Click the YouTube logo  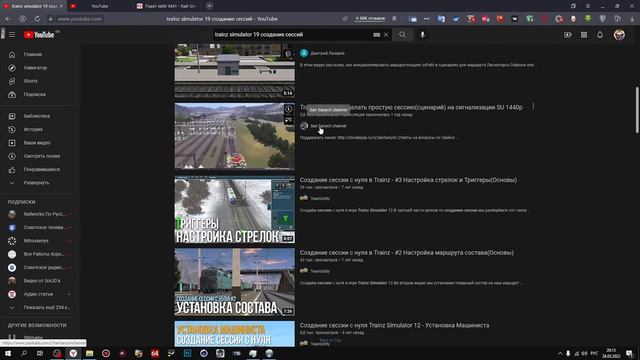[x=39, y=35]
